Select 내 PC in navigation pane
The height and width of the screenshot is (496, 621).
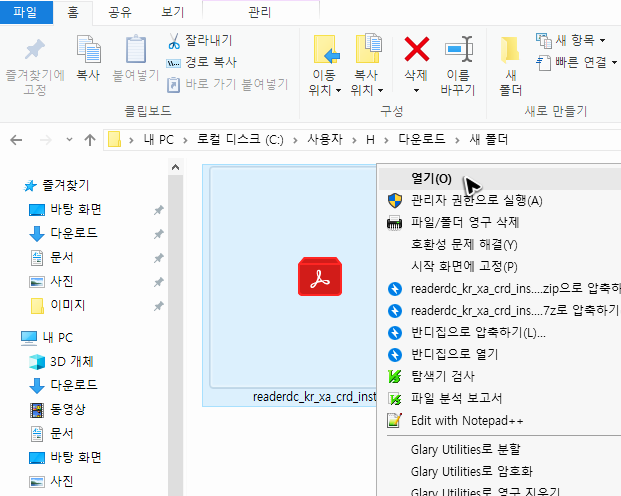point(48,338)
